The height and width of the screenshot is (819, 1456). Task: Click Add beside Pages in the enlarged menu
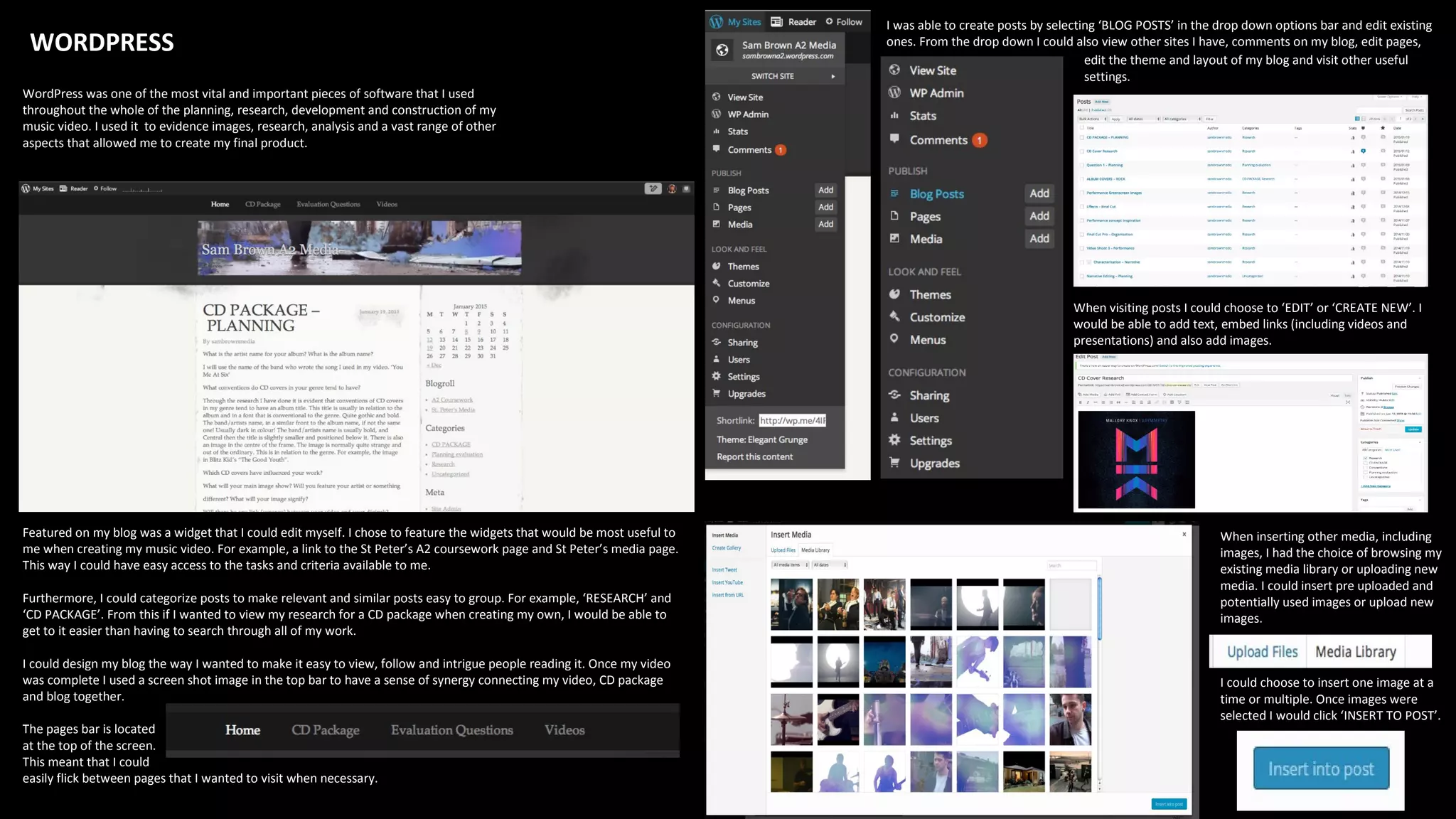[1039, 216]
